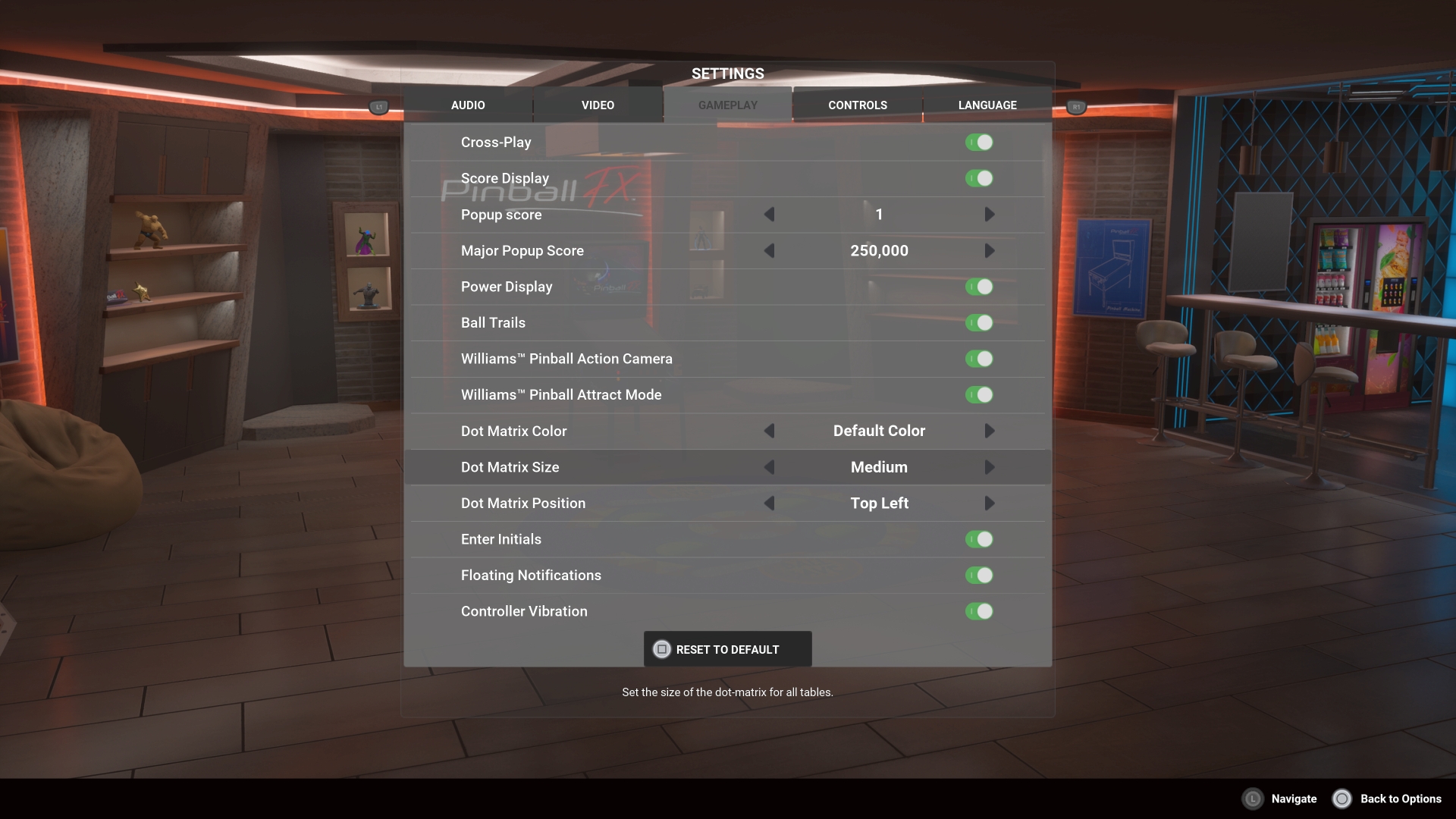This screenshot has width=1456, height=819.
Task: Disable Williams Pinball Attract Mode
Action: tap(978, 395)
